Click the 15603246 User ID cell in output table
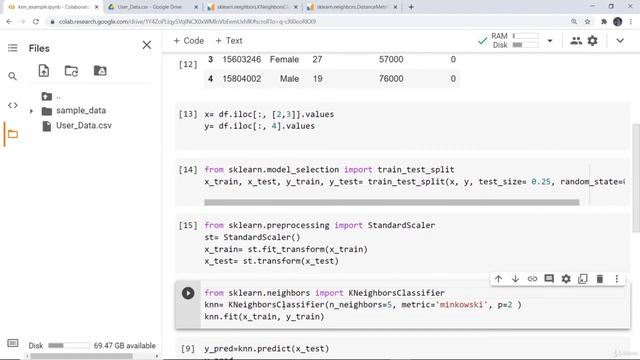Screen dimensions: 640x360 (242, 60)
